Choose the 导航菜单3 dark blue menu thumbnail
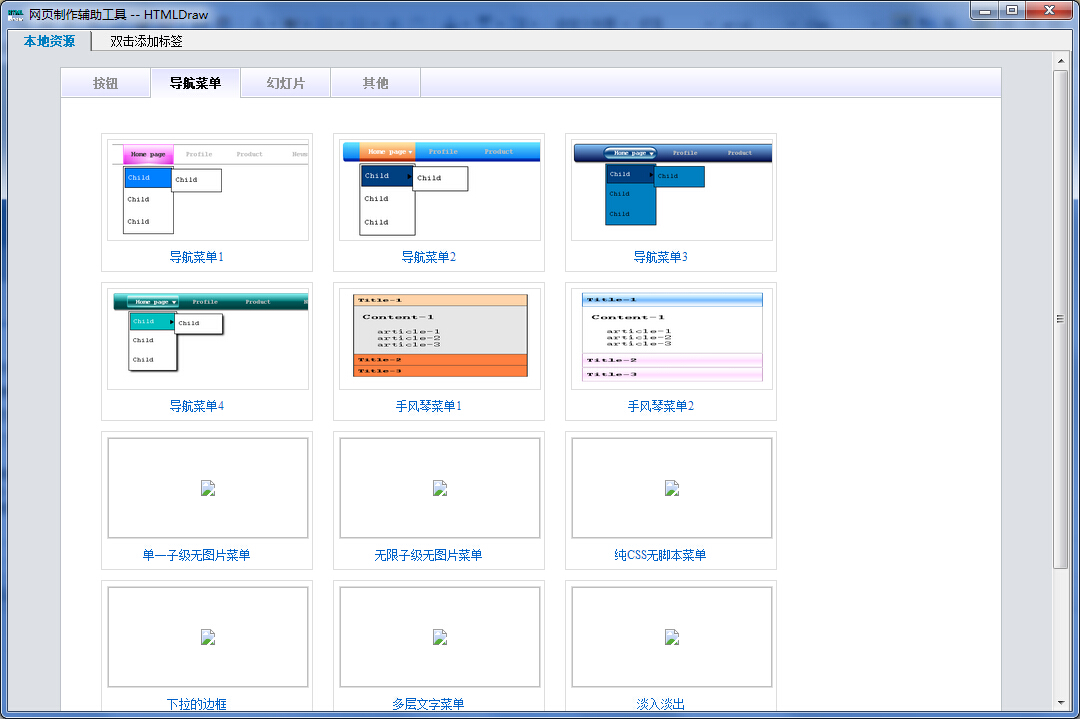 click(x=672, y=190)
